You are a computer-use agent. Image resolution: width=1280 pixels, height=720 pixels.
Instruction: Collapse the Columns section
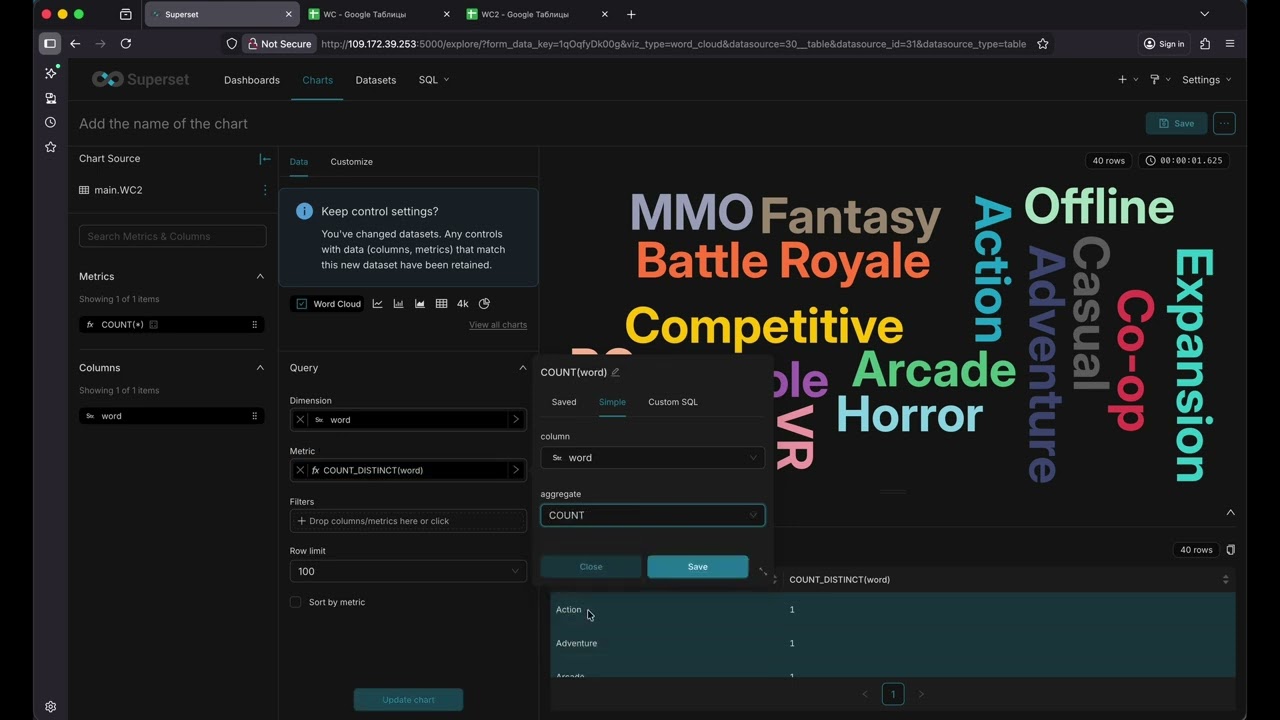coord(260,368)
